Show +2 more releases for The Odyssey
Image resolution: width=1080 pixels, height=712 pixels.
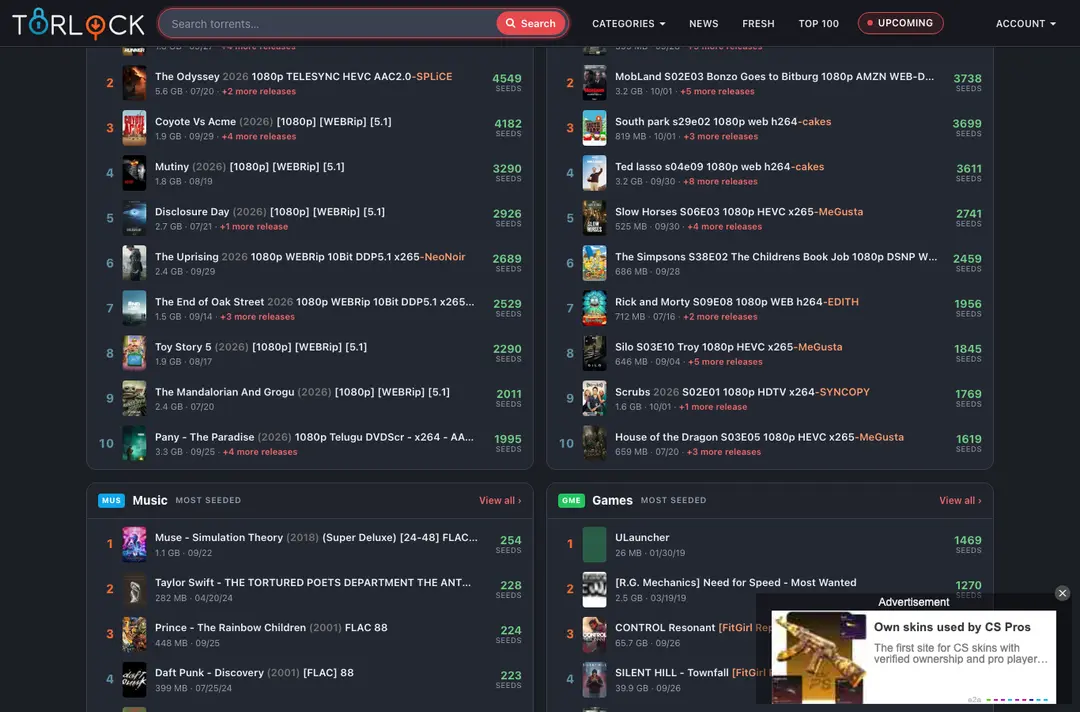(x=258, y=92)
